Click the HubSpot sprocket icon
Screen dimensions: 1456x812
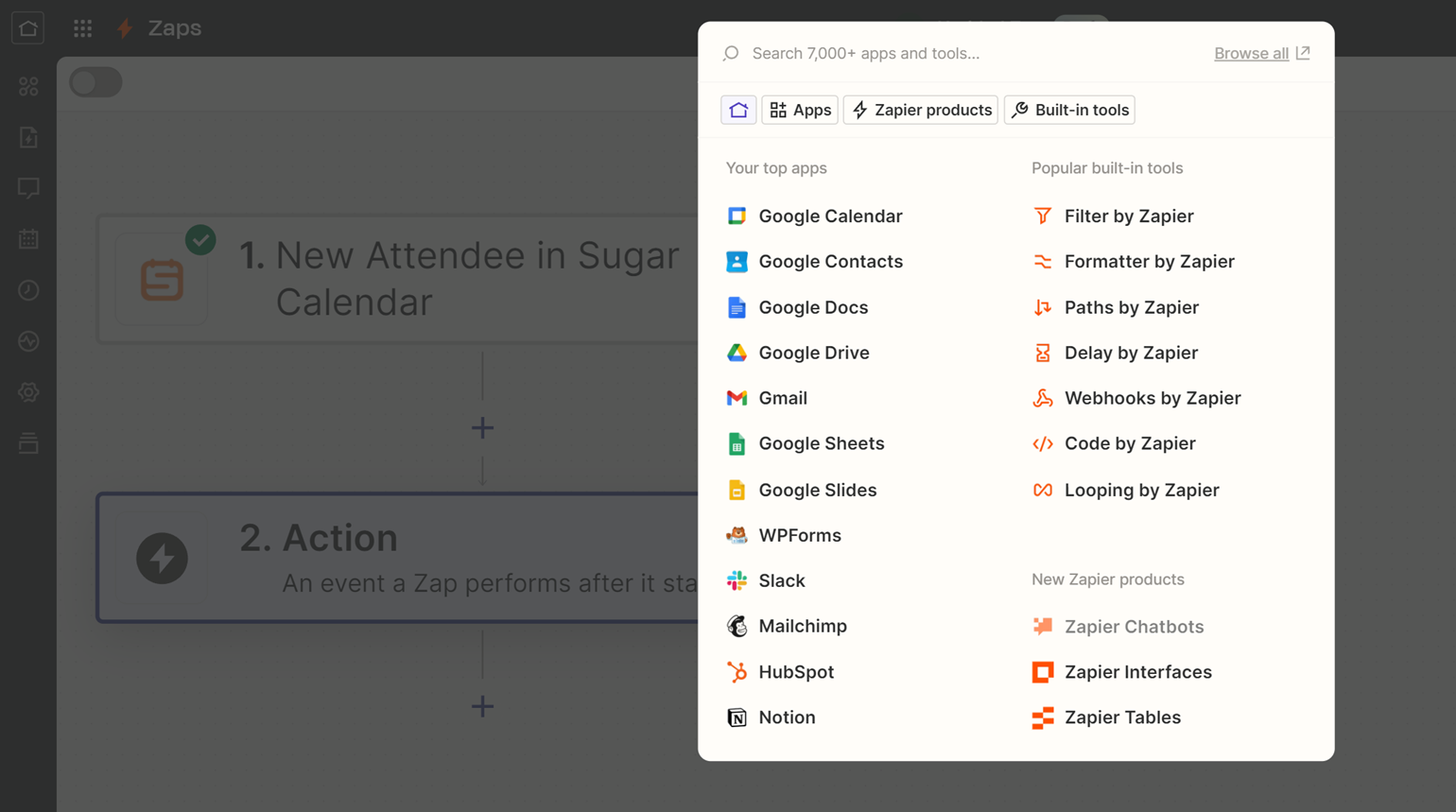pos(737,672)
